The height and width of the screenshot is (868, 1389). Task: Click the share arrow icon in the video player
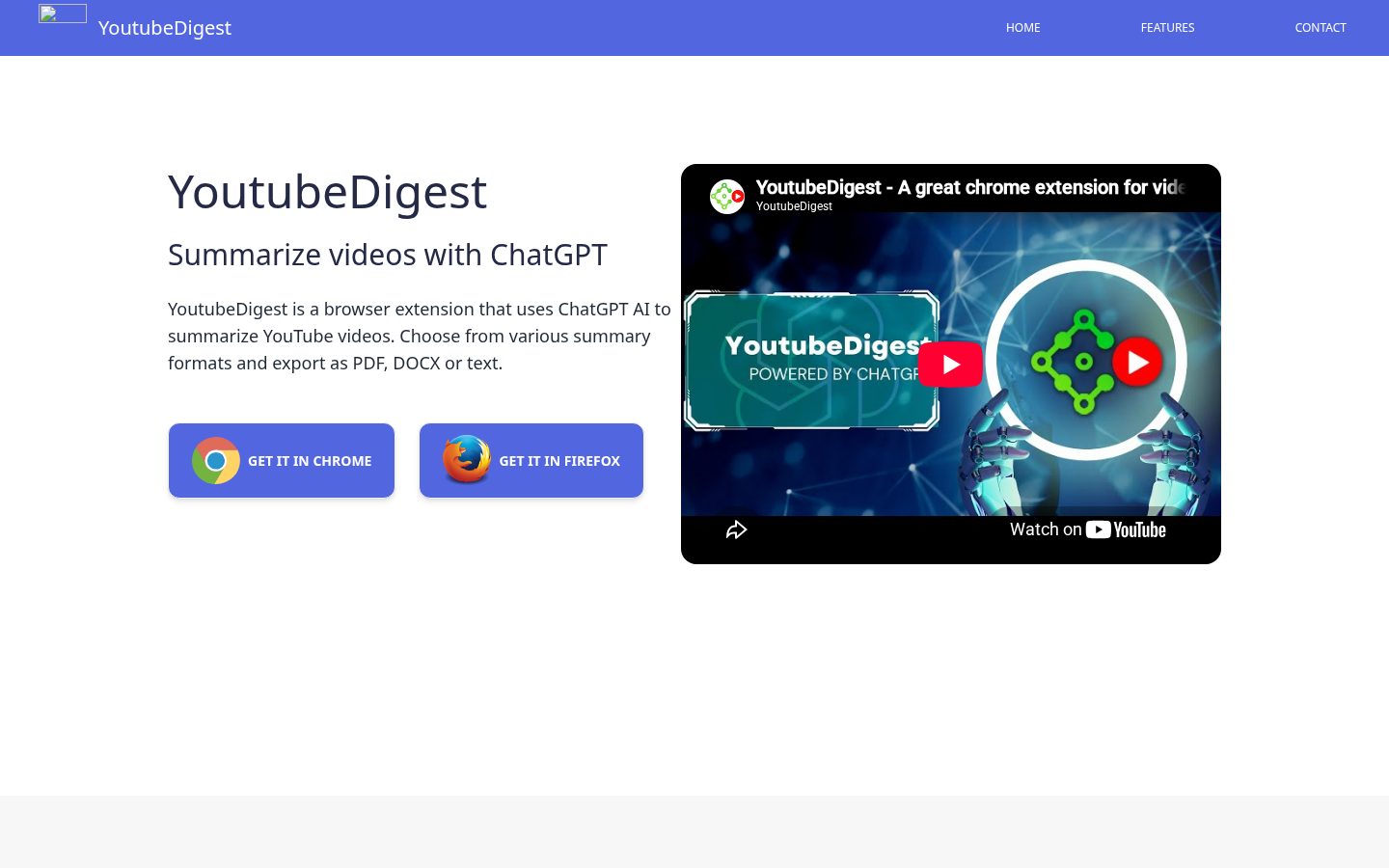click(x=736, y=529)
